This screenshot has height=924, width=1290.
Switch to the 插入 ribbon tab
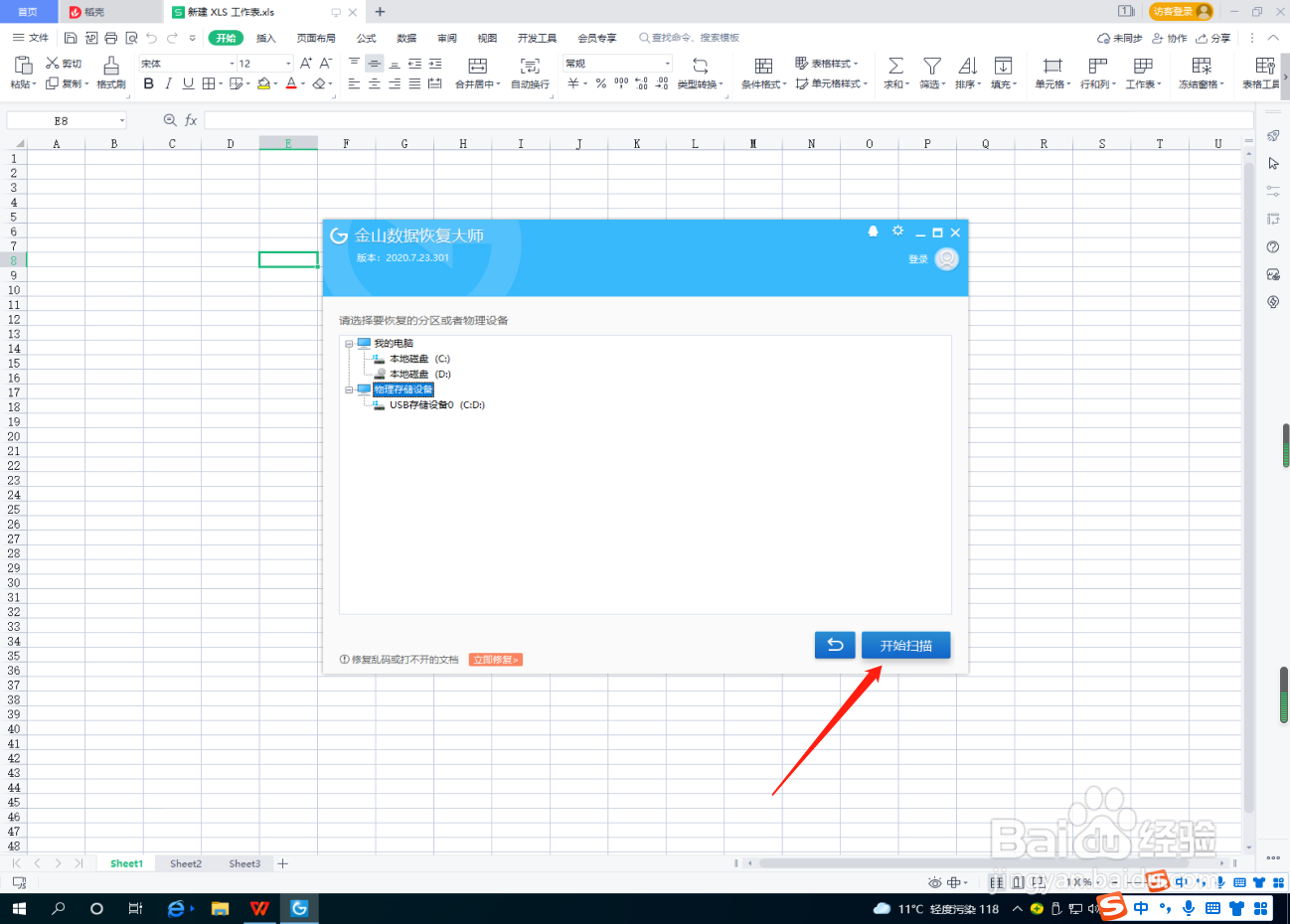pyautogui.click(x=266, y=38)
